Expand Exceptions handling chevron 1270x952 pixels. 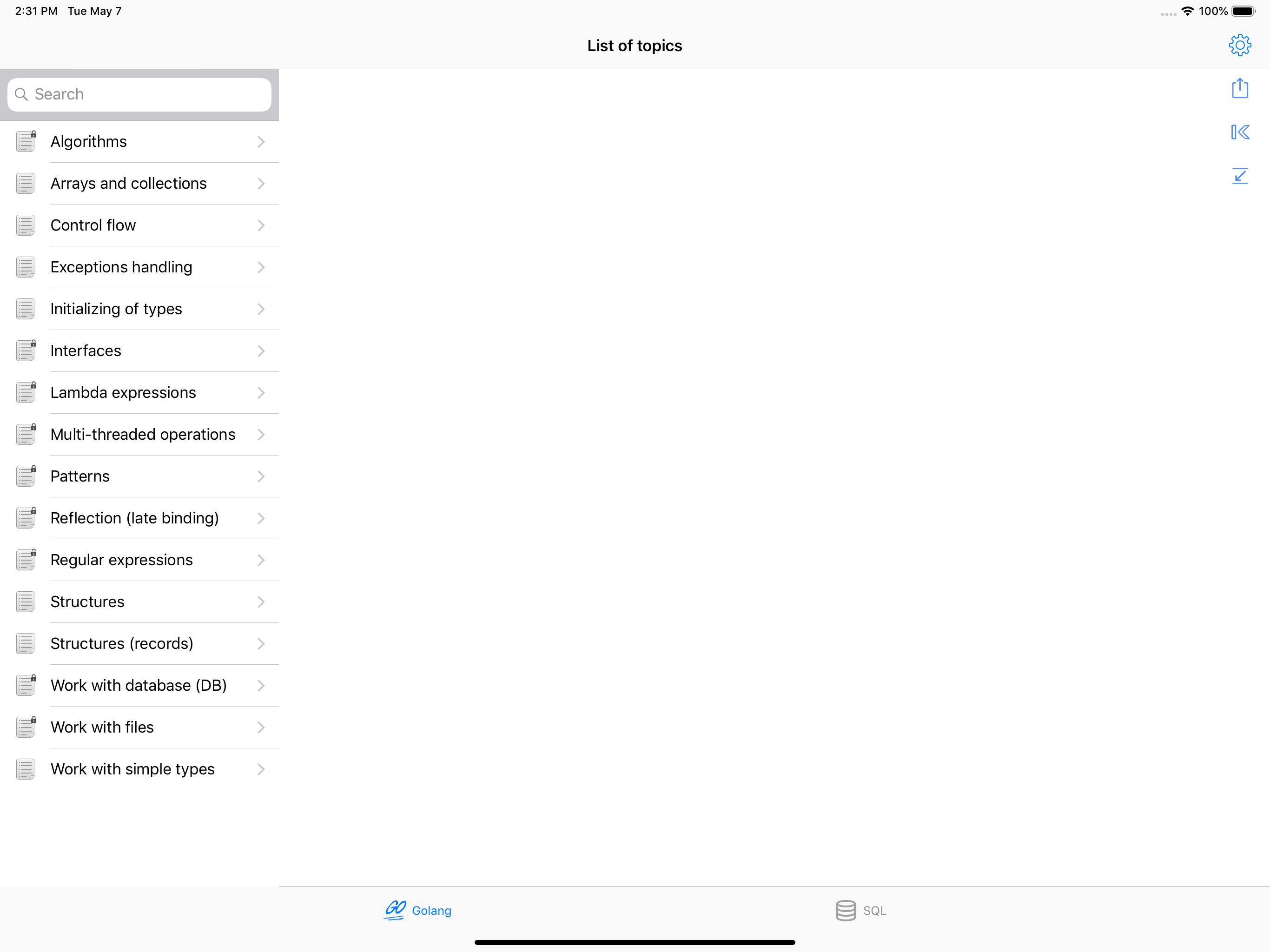[261, 267]
